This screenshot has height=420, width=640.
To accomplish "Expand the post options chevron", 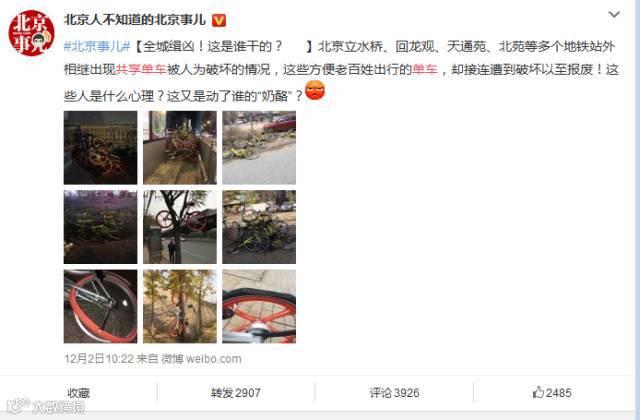I will [614, 15].
